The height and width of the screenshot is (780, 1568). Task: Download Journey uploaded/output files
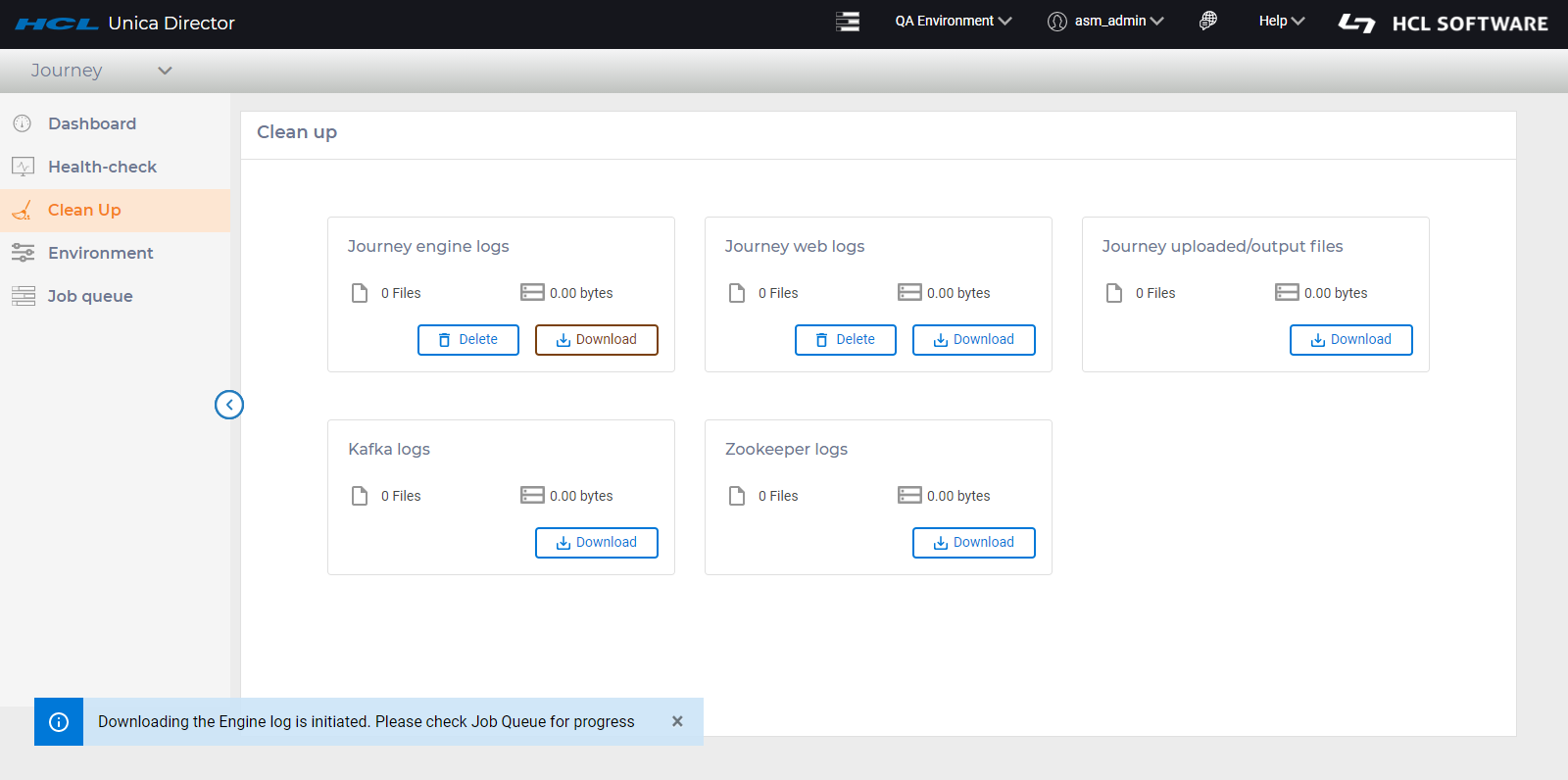1350,340
